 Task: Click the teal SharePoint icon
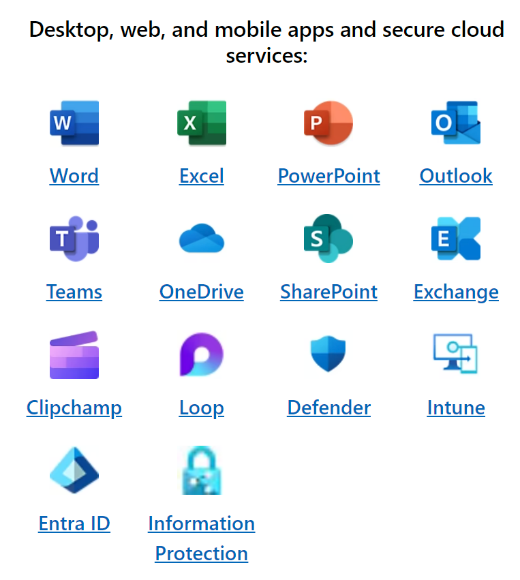pos(328,238)
